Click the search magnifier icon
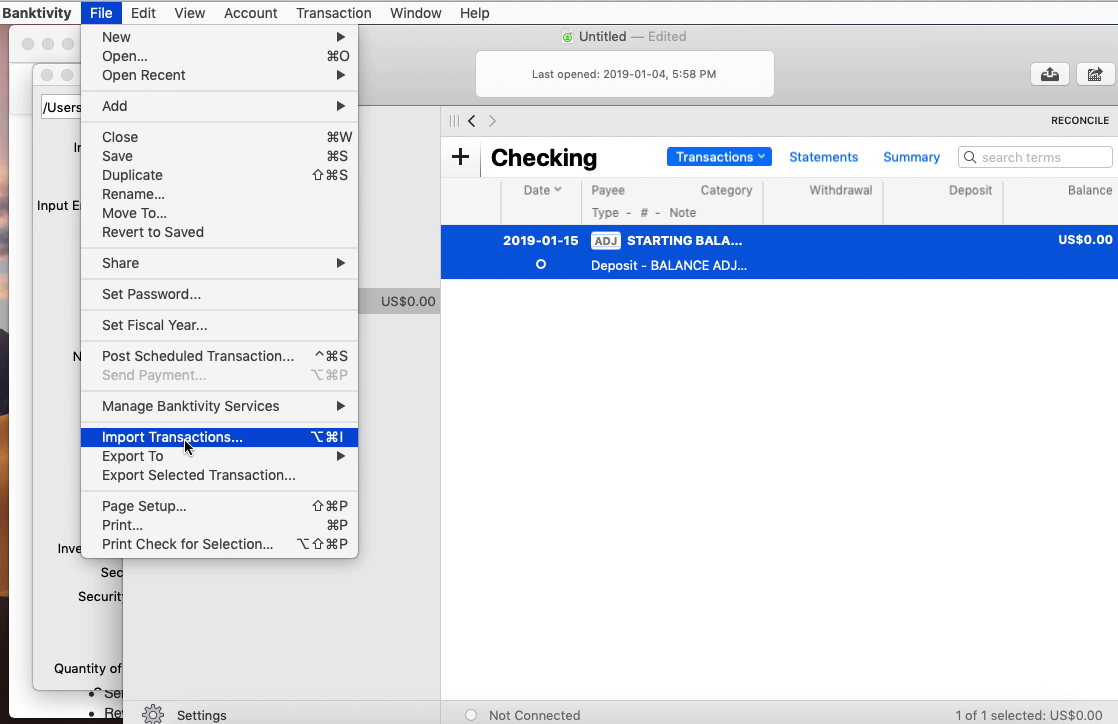The width and height of the screenshot is (1118, 724). (970, 157)
